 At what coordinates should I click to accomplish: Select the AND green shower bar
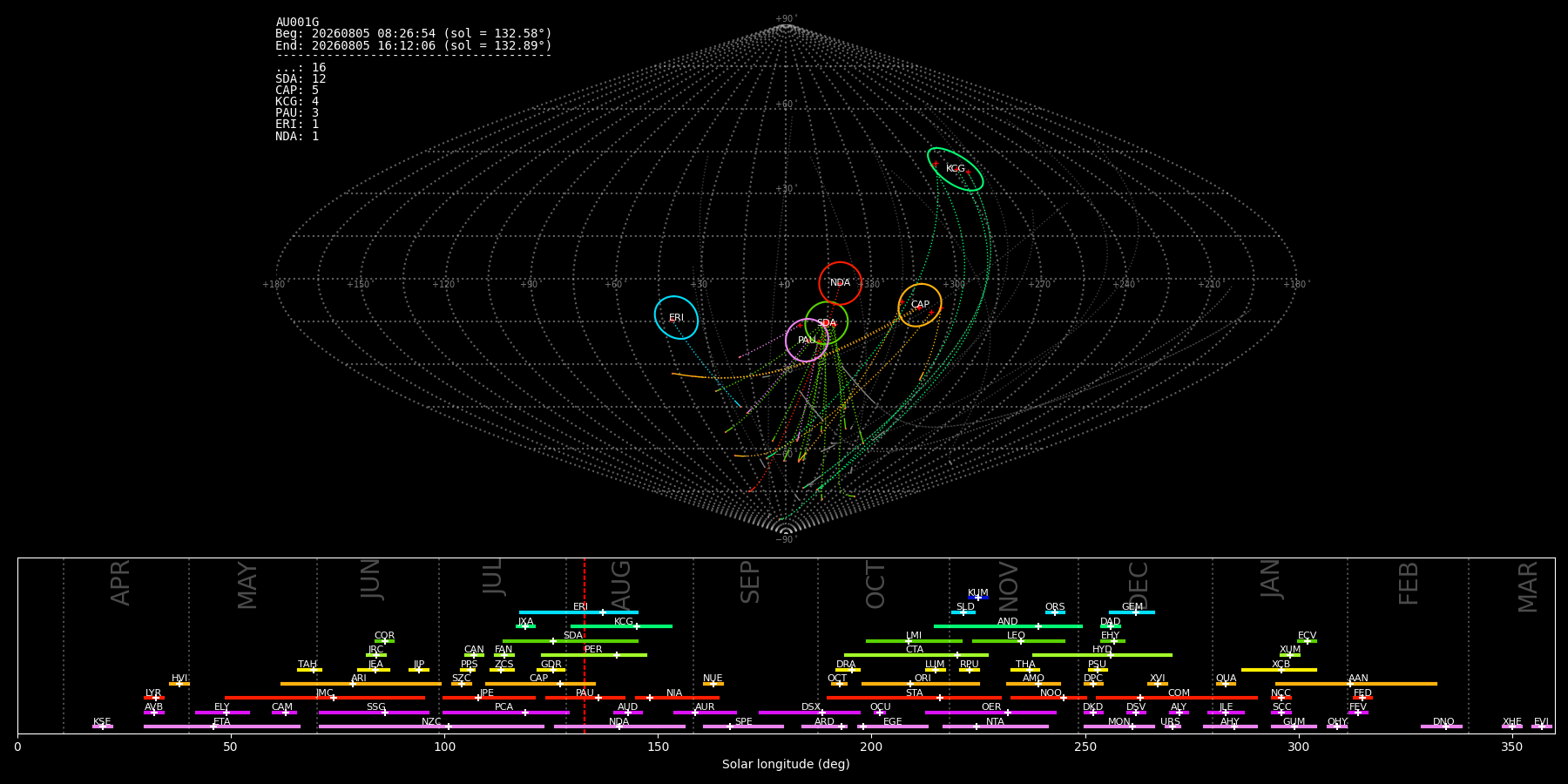[1008, 626]
